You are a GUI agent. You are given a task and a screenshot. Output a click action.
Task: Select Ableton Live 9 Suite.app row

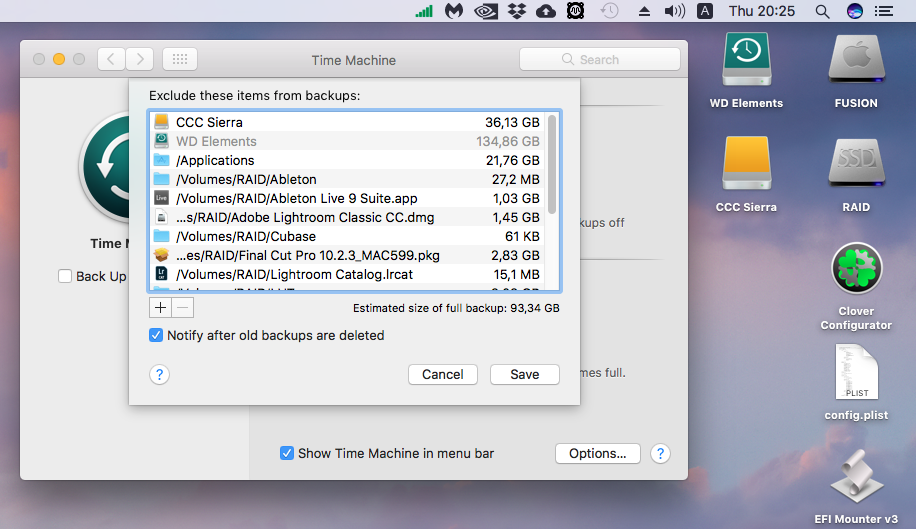(x=348, y=198)
